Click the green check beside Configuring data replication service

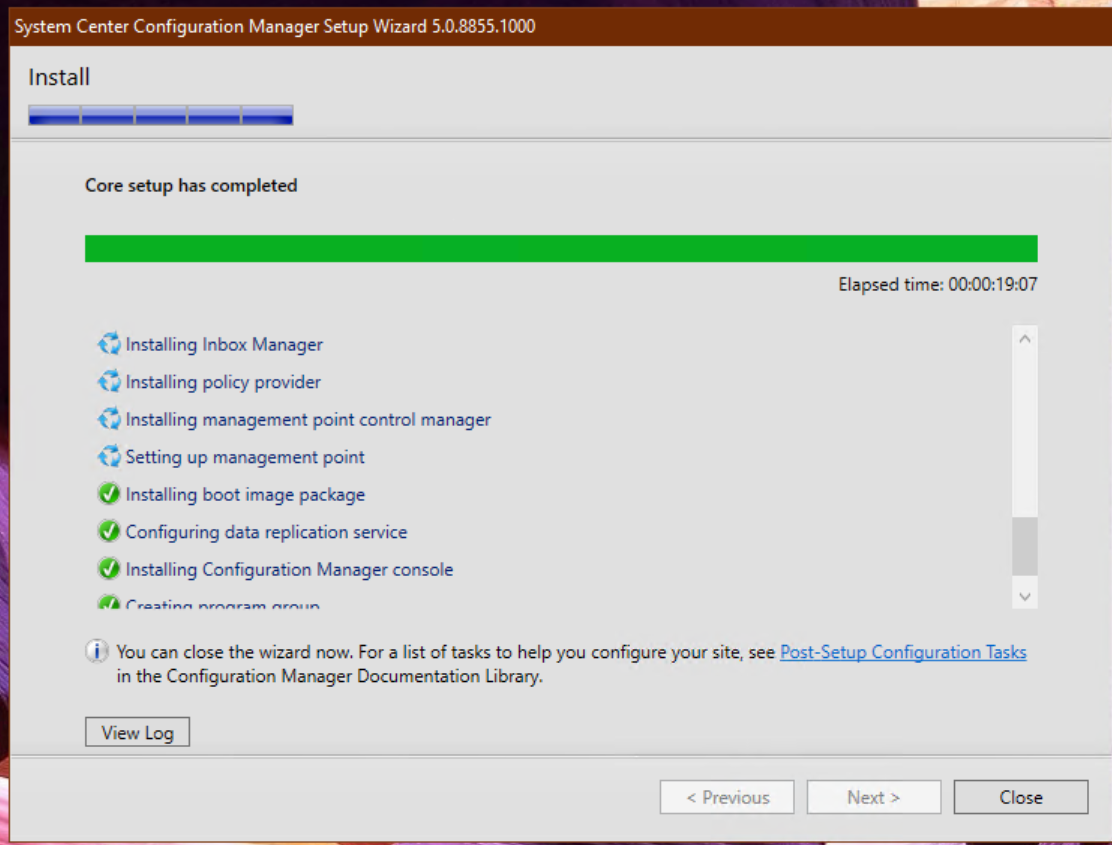(x=109, y=531)
